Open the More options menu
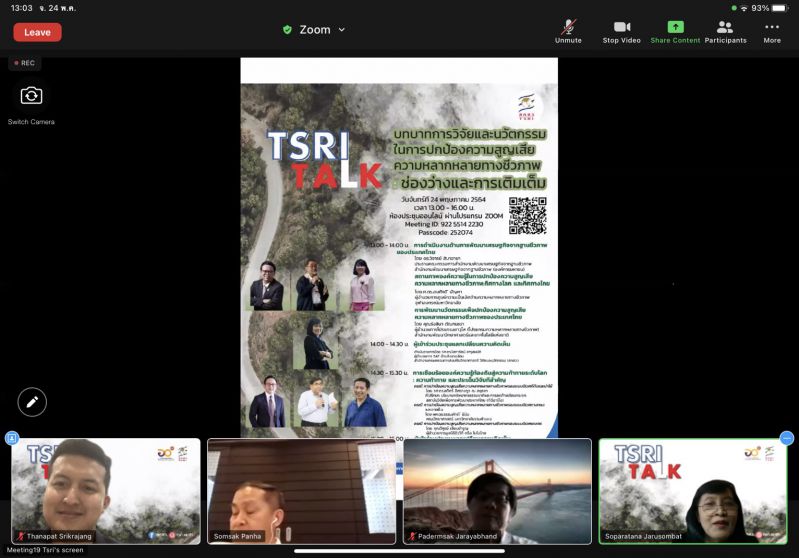The image size is (799, 558). click(772, 32)
